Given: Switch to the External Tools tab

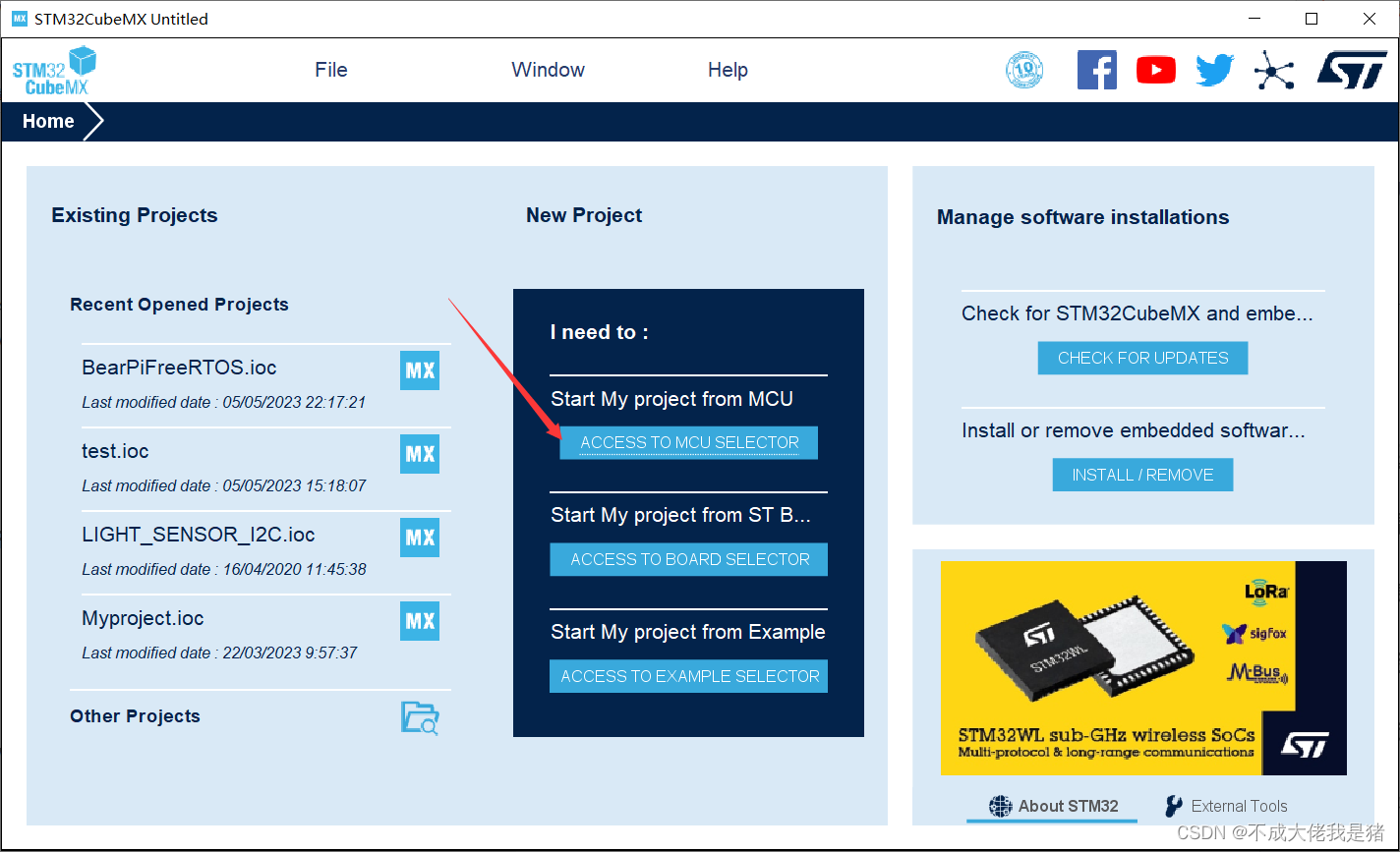Looking at the screenshot, I should pos(1226,806).
